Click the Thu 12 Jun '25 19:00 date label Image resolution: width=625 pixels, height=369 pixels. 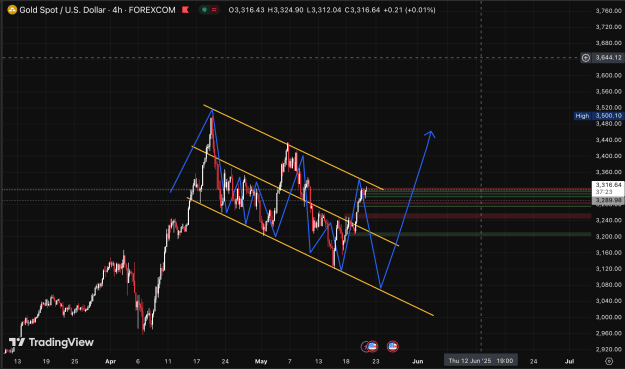coord(481,361)
